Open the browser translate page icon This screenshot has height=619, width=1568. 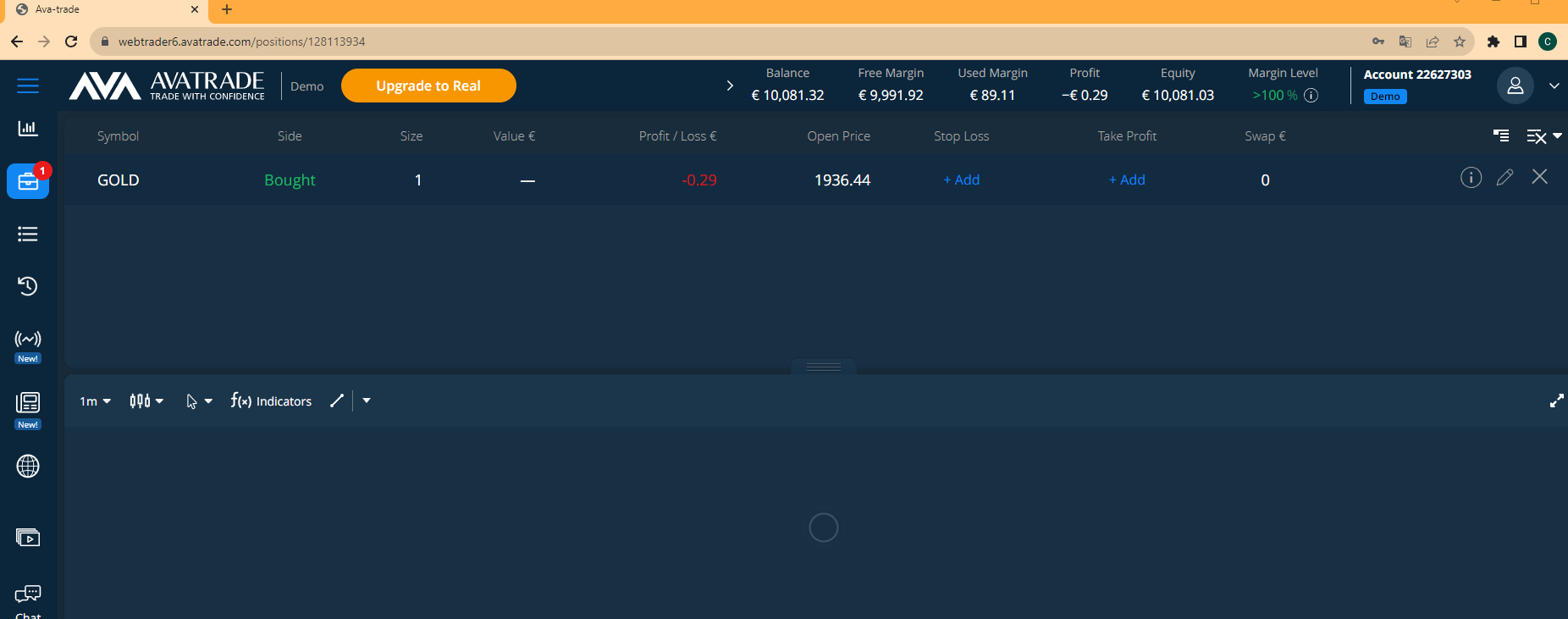click(x=1405, y=41)
